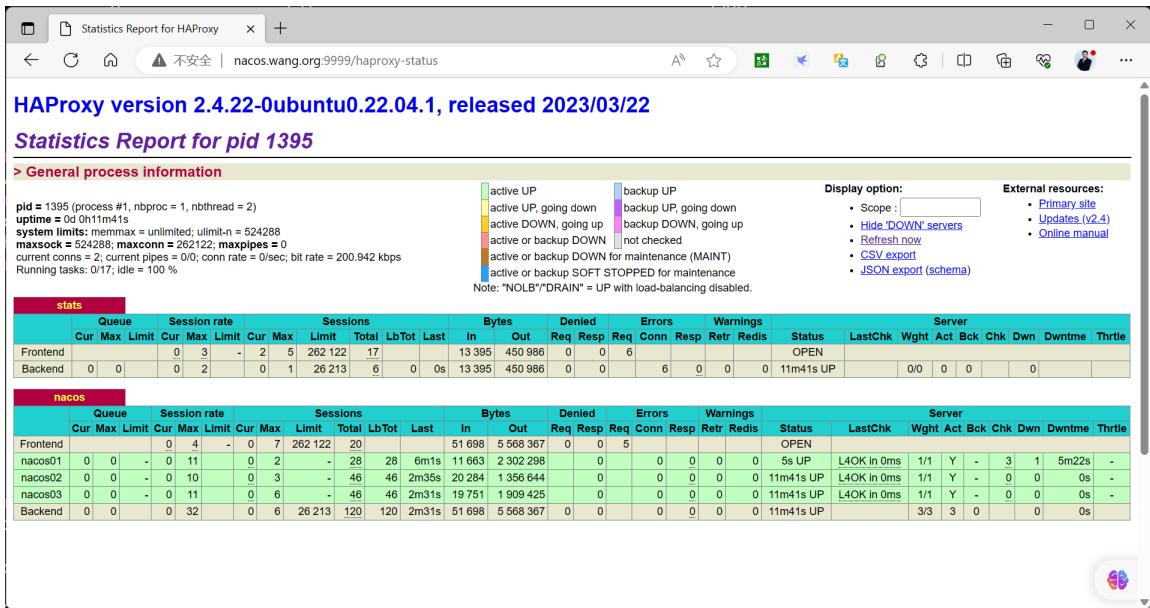The height and width of the screenshot is (608, 1150).
Task: Open the user profile avatar
Action: 1085,60
